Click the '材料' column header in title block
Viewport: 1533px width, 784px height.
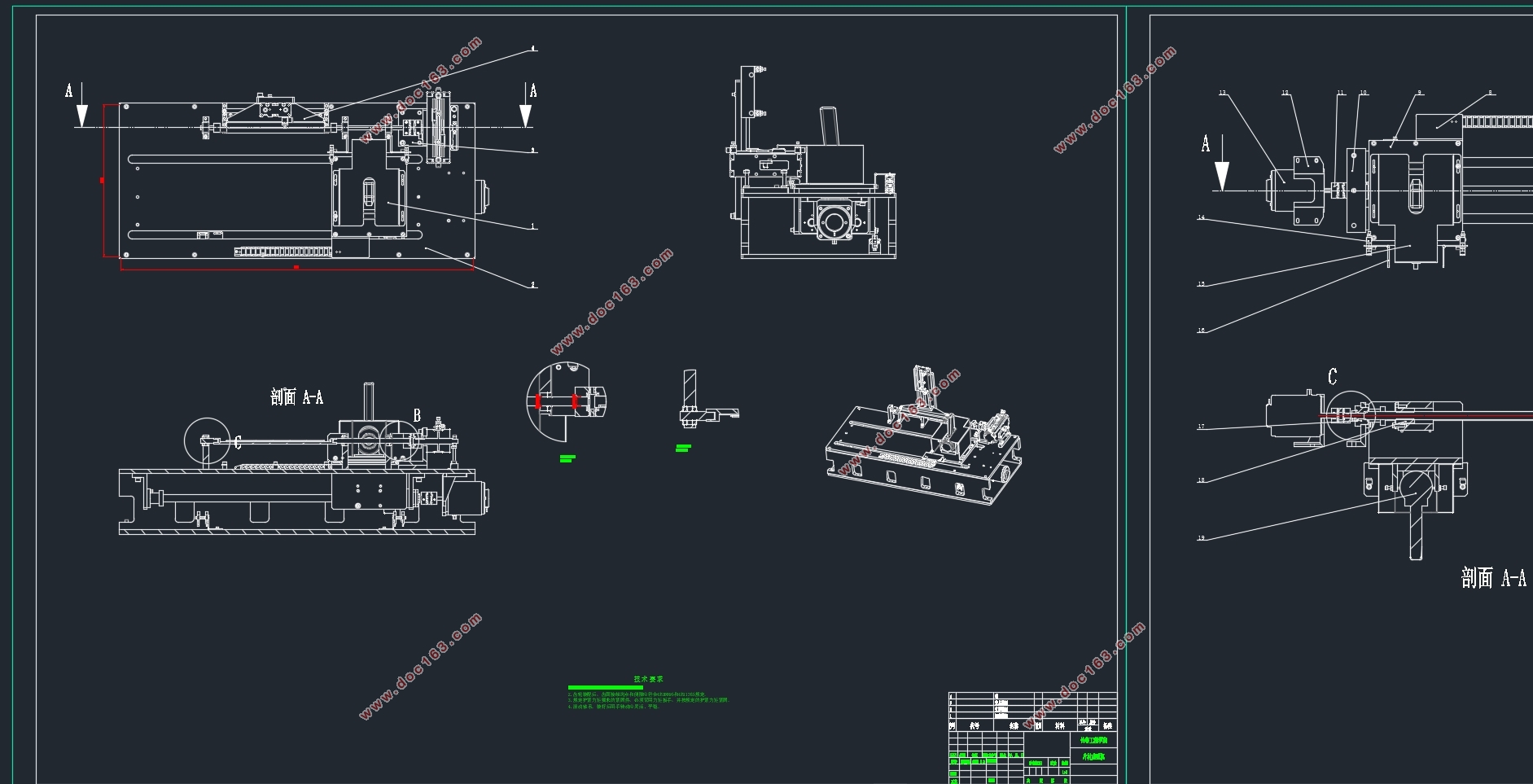click(1059, 725)
